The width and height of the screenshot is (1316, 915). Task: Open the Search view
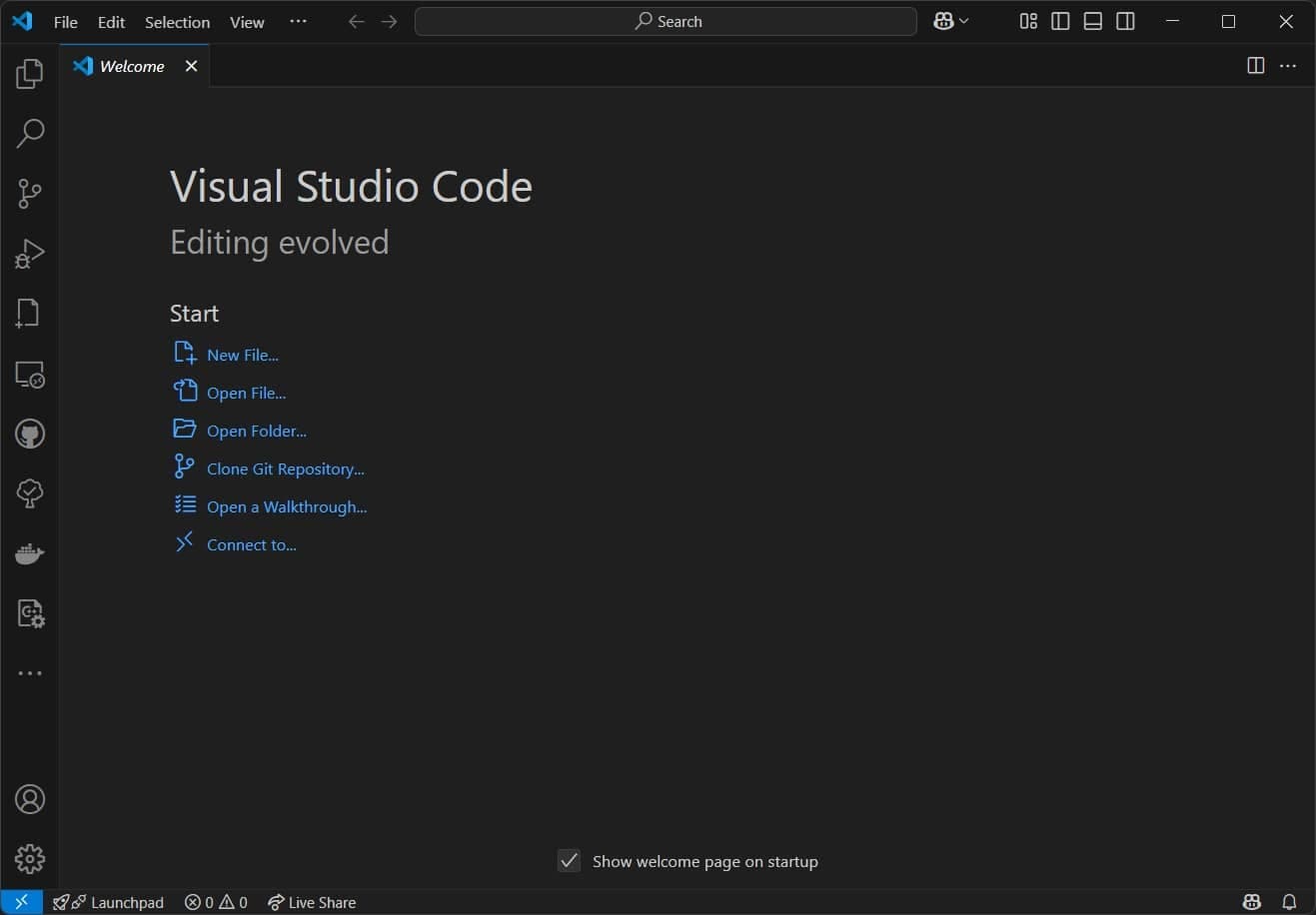click(x=29, y=133)
